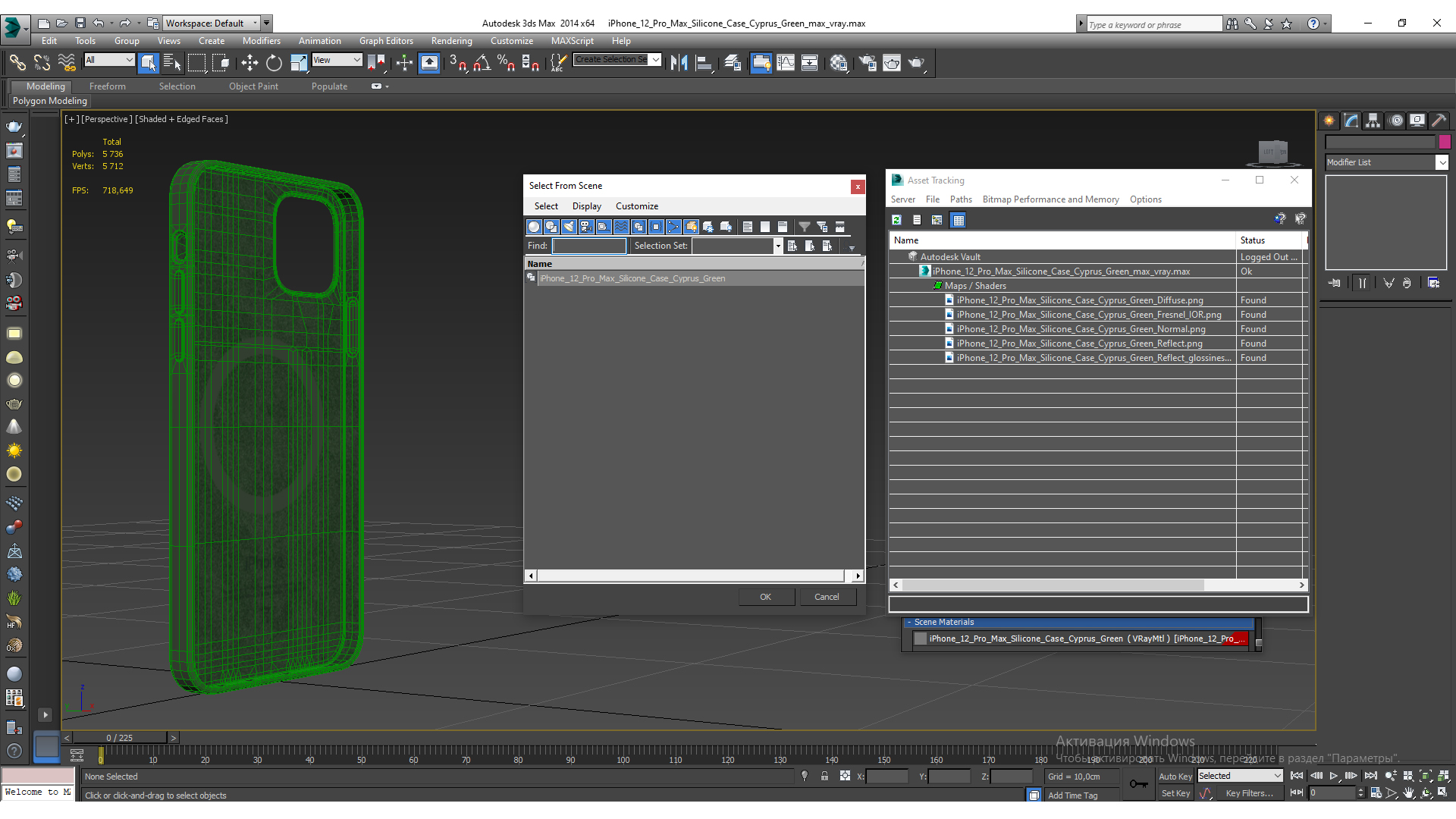
Task: Click the Key Filters button
Action: 1249,793
